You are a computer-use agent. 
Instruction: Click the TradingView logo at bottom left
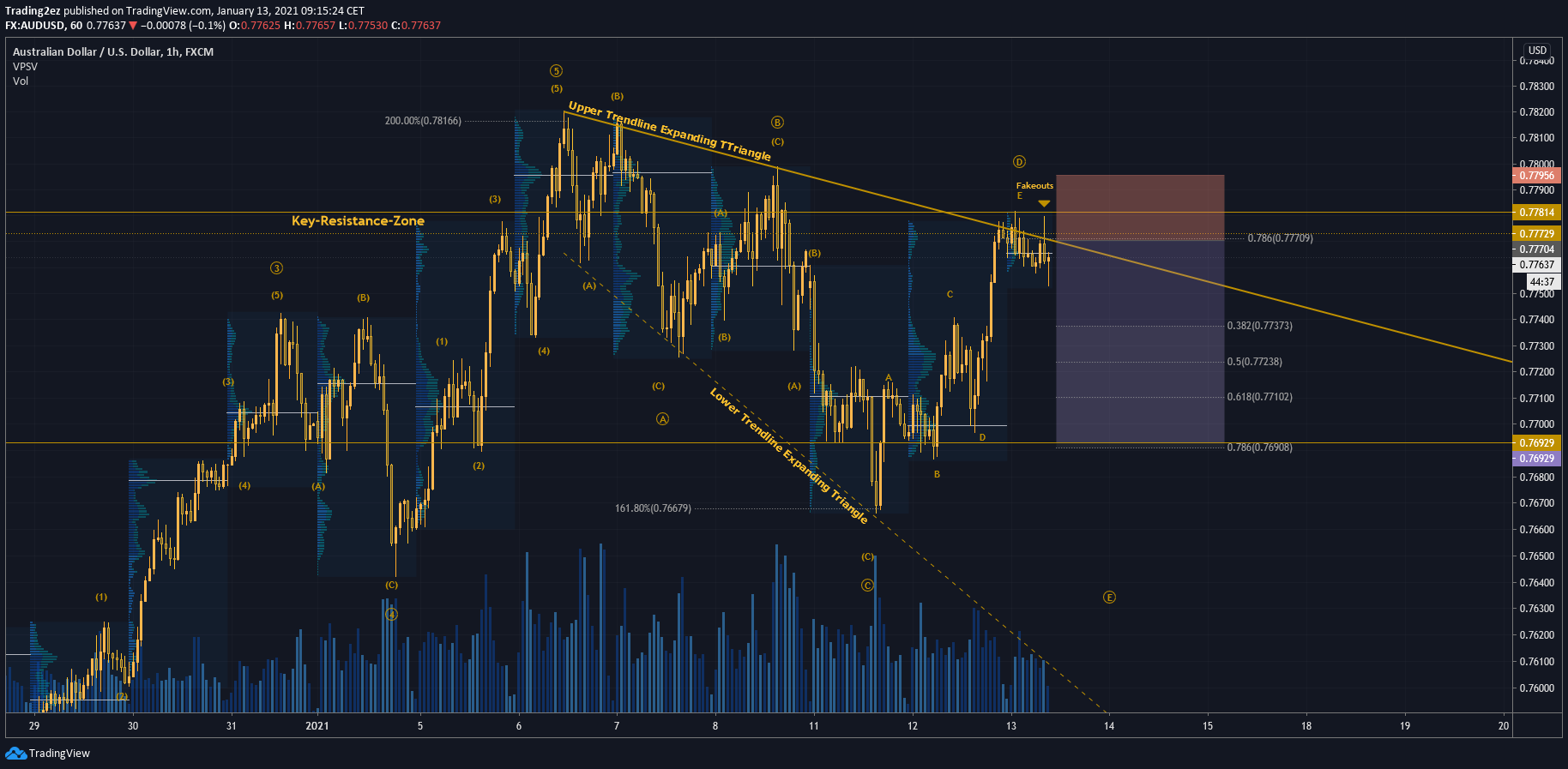tap(47, 754)
